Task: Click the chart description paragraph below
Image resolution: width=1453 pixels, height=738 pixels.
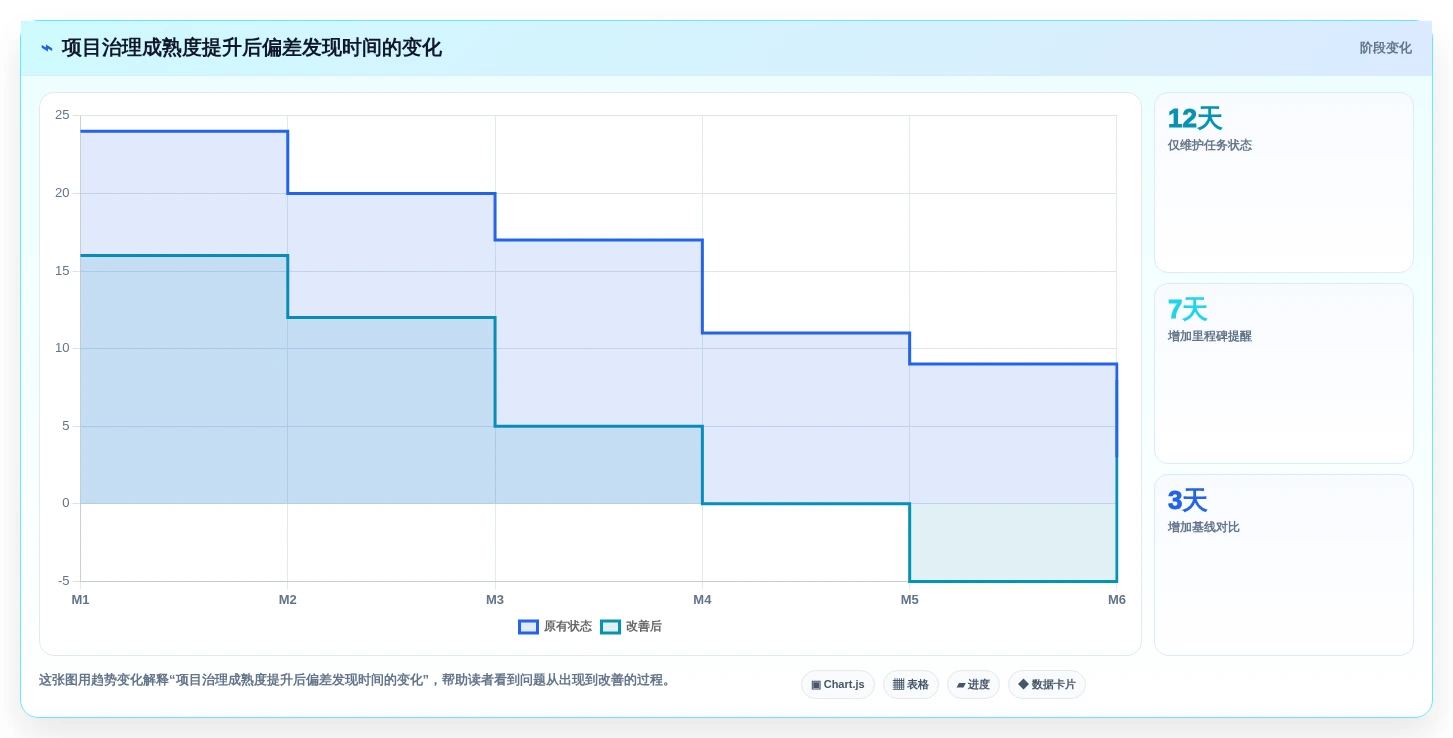Action: tap(357, 680)
